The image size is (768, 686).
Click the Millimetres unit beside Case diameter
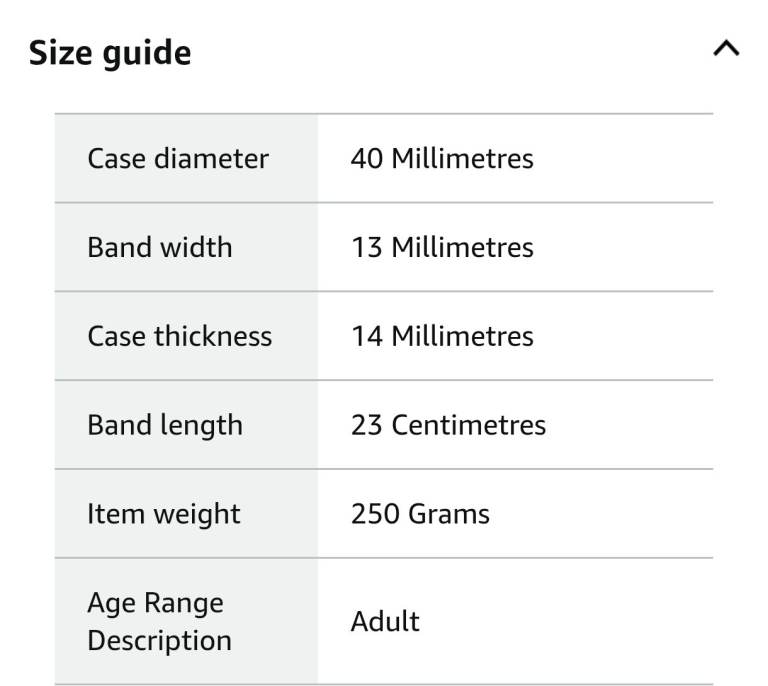462,158
